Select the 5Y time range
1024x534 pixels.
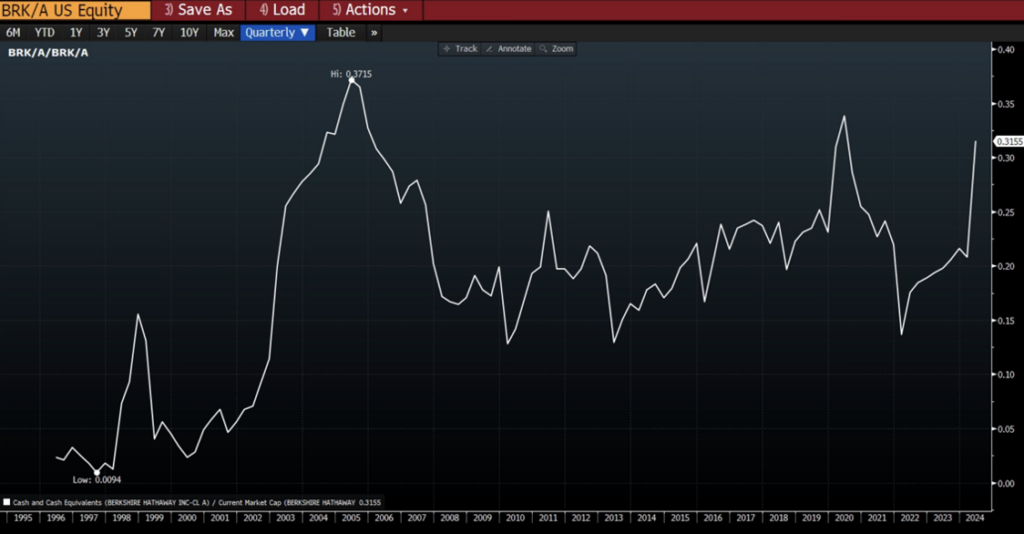click(x=131, y=32)
